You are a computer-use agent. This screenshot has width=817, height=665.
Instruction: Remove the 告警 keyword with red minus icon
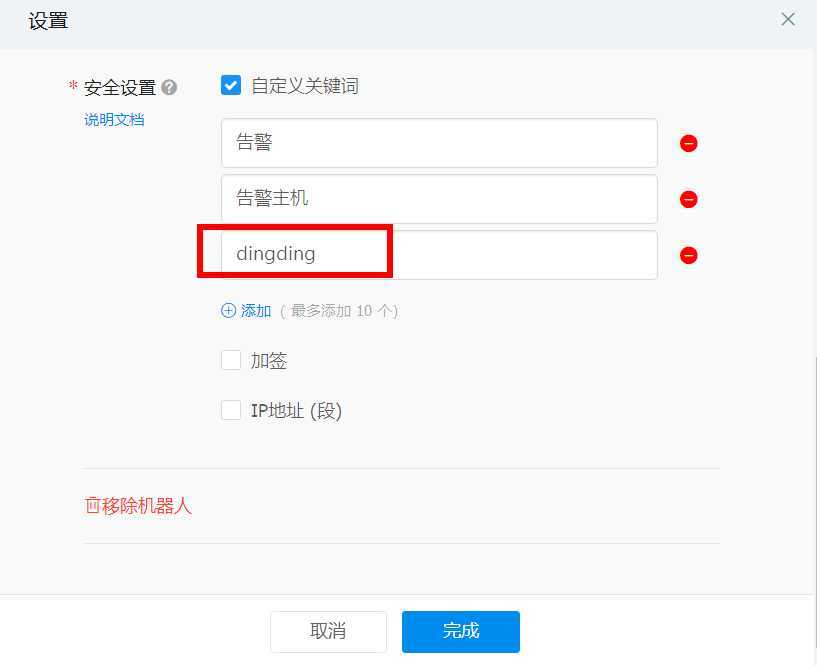point(688,143)
